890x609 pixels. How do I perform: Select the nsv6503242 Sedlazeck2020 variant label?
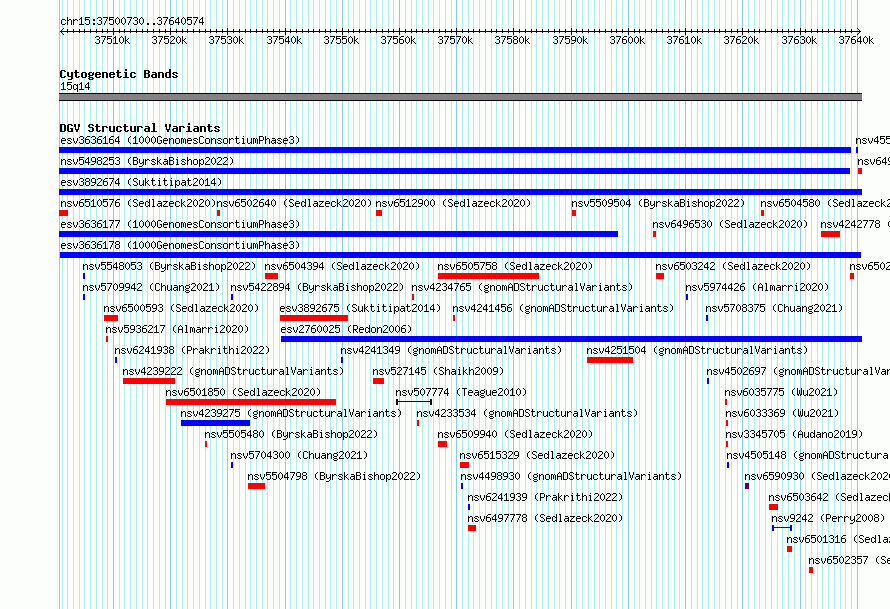pyautogui.click(x=733, y=266)
